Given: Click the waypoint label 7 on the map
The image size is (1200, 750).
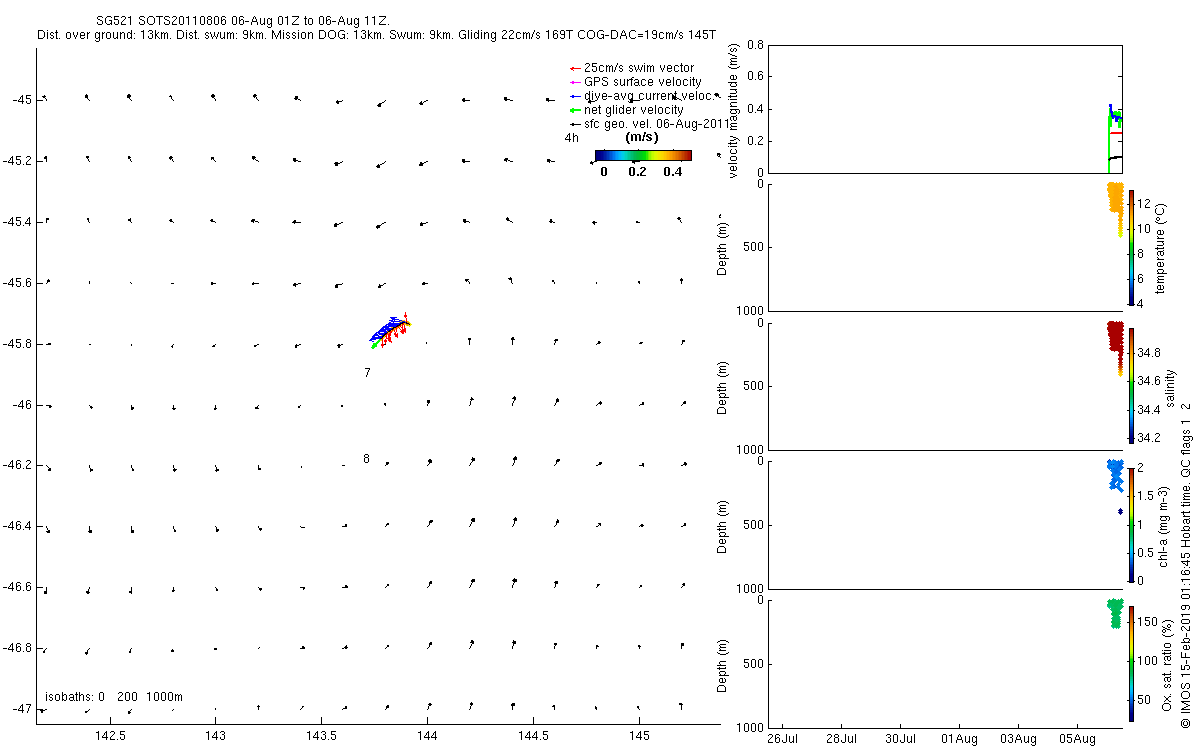Looking at the screenshot, I should 367,372.
